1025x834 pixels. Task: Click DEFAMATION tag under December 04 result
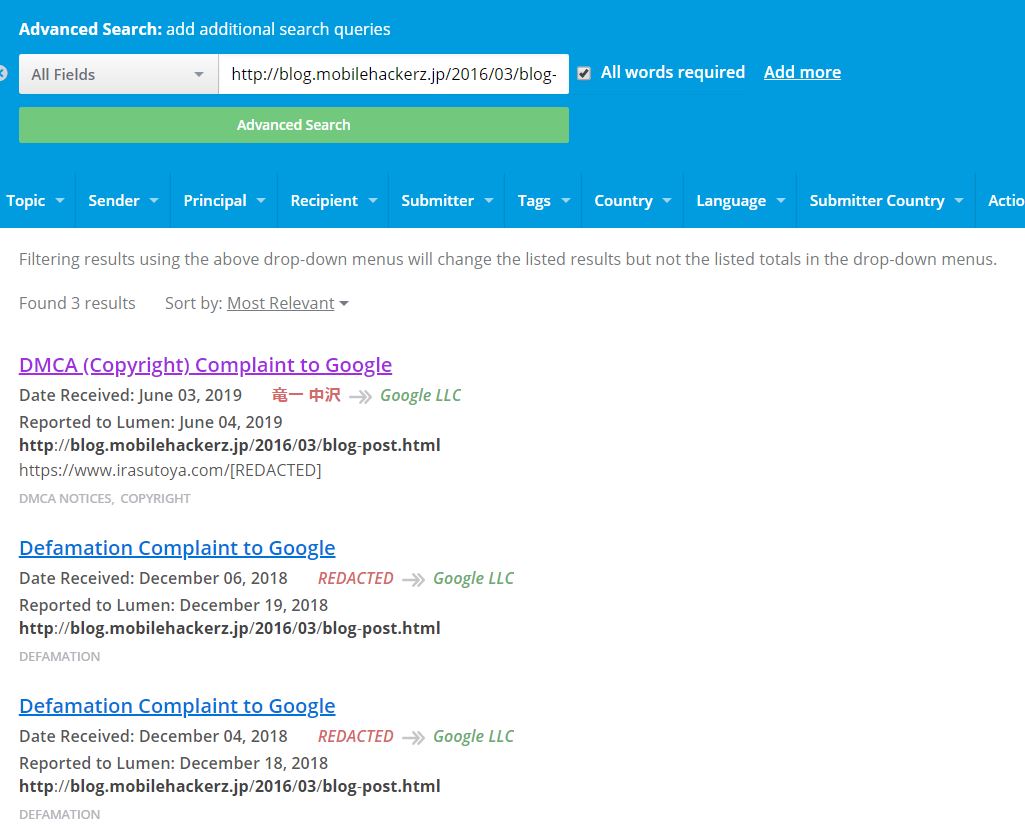[59, 815]
